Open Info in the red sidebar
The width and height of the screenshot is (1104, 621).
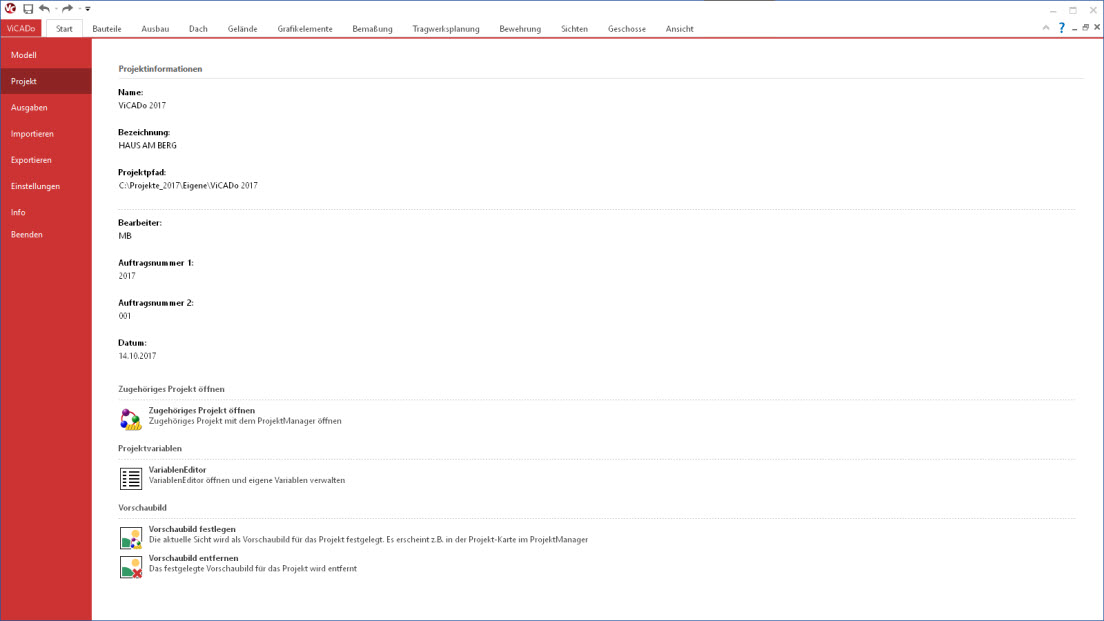(46, 212)
